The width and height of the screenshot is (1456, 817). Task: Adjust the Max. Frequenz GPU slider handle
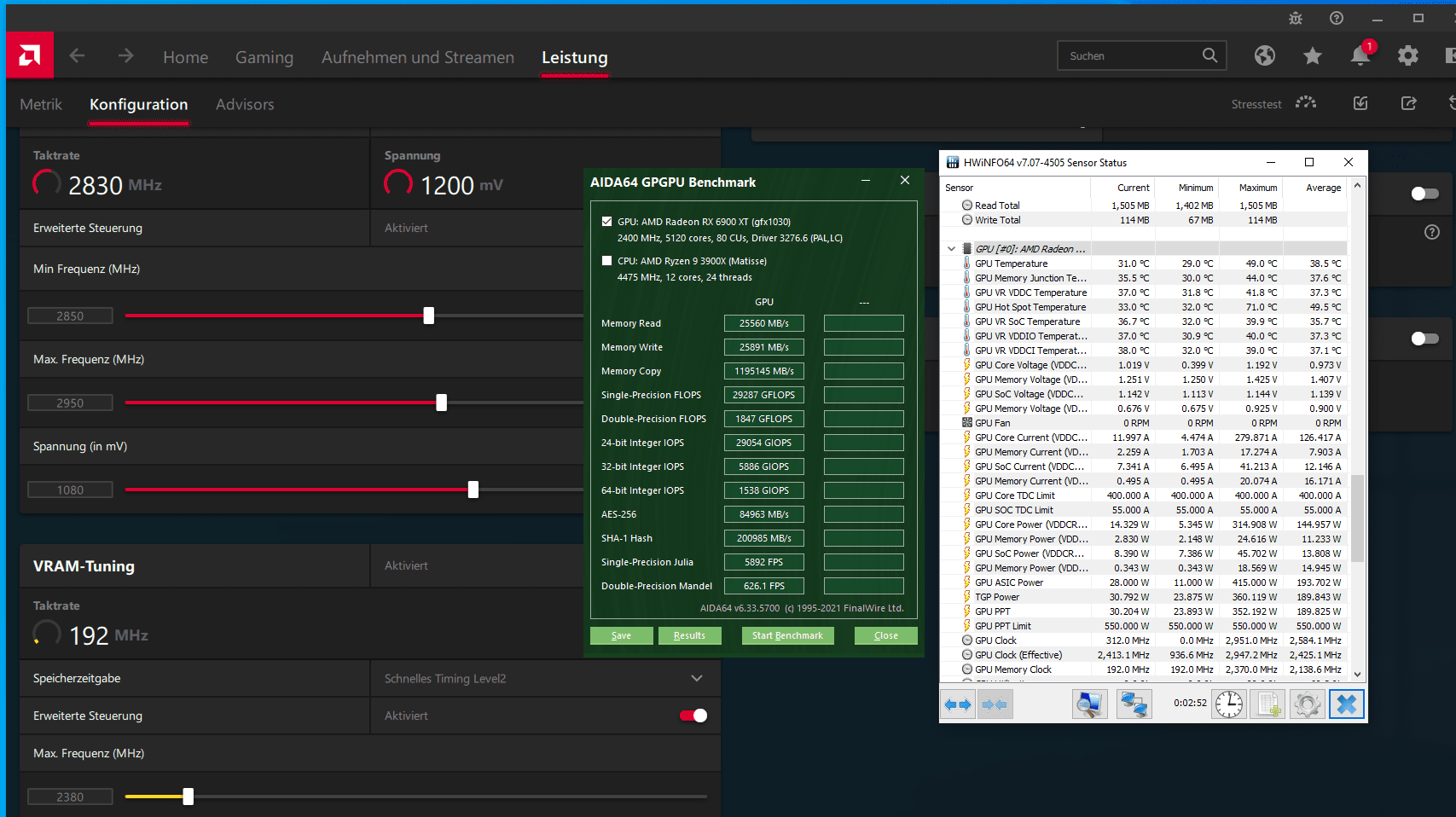[x=441, y=403]
